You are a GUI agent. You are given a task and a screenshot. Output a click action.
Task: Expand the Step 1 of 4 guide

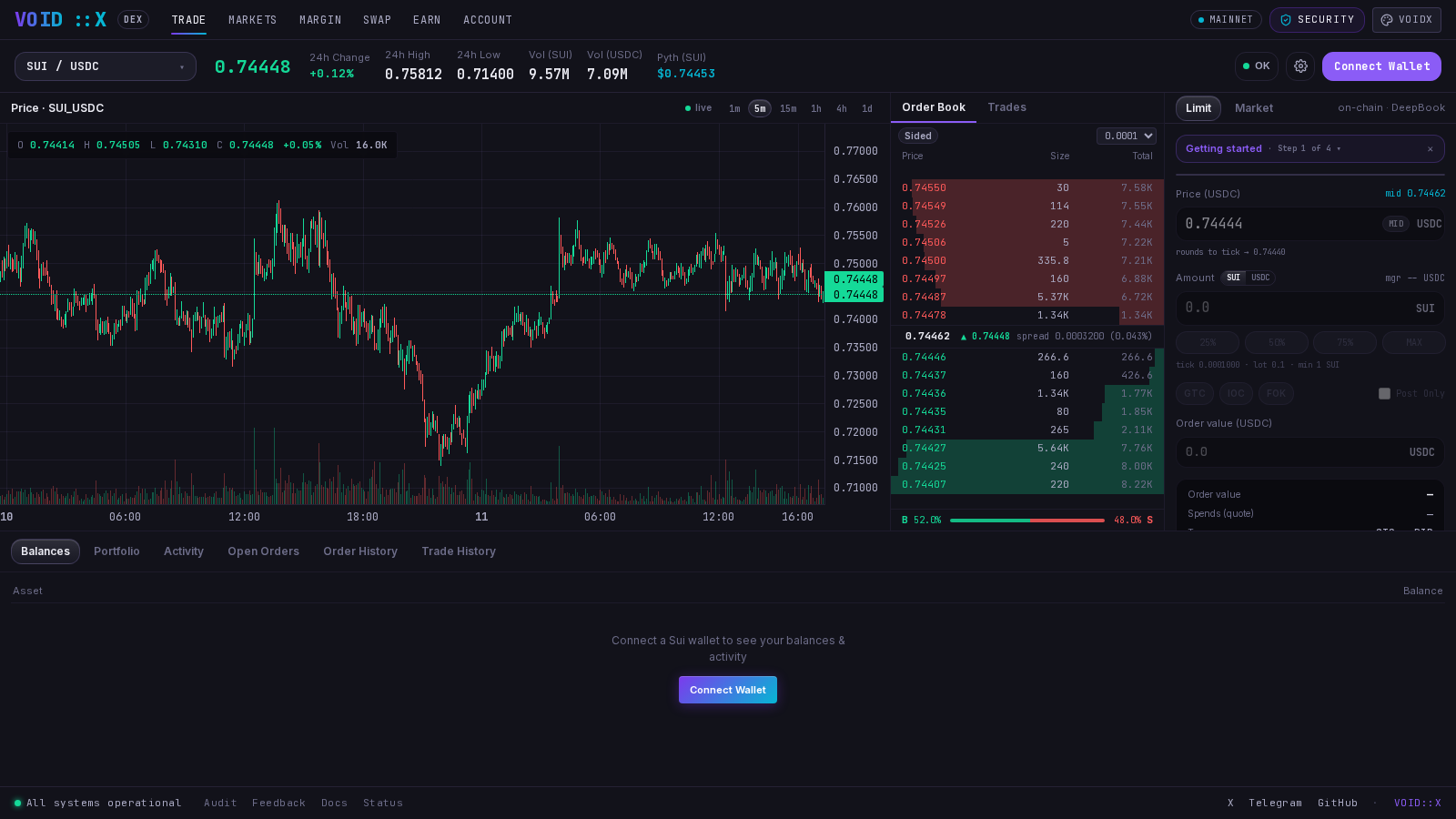coord(1309,148)
